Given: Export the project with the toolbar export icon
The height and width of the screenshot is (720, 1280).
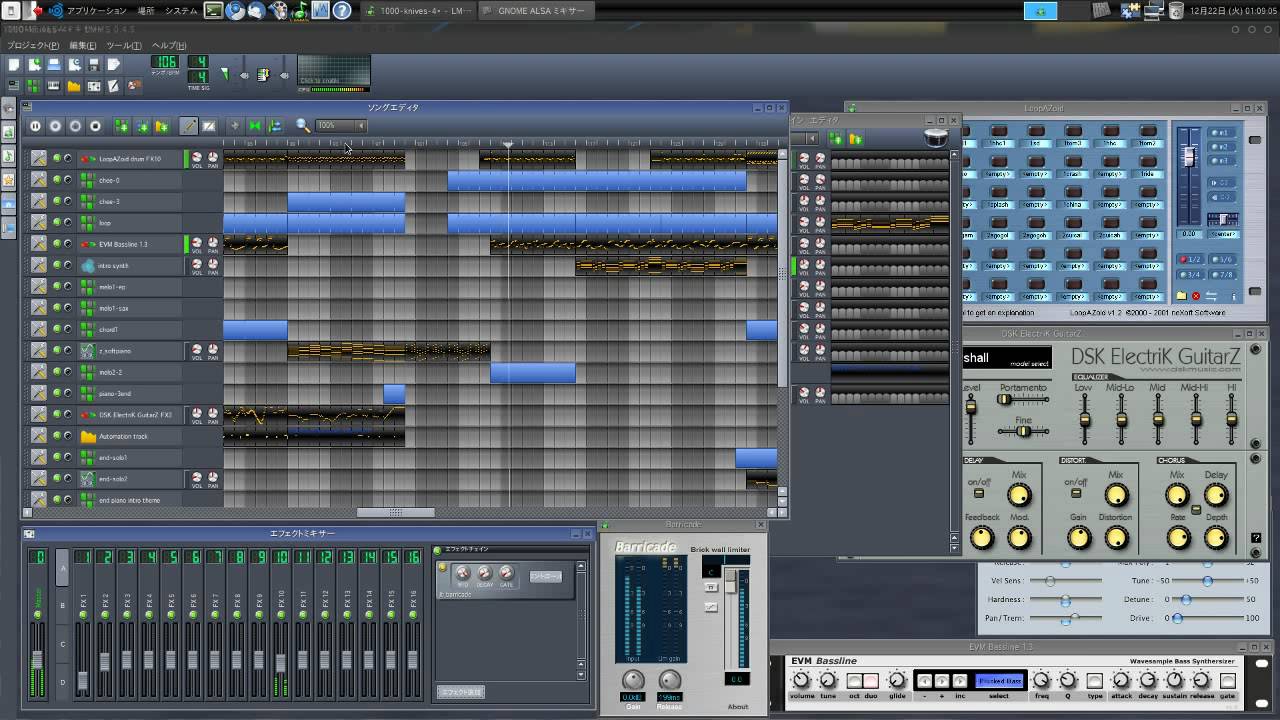Looking at the screenshot, I should pyautogui.click(x=114, y=64).
